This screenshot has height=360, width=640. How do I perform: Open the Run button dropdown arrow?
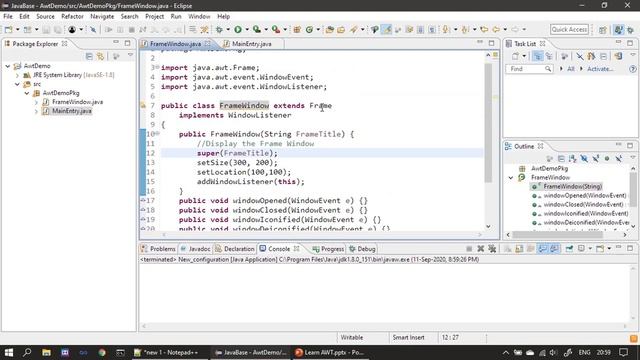click(247, 29)
